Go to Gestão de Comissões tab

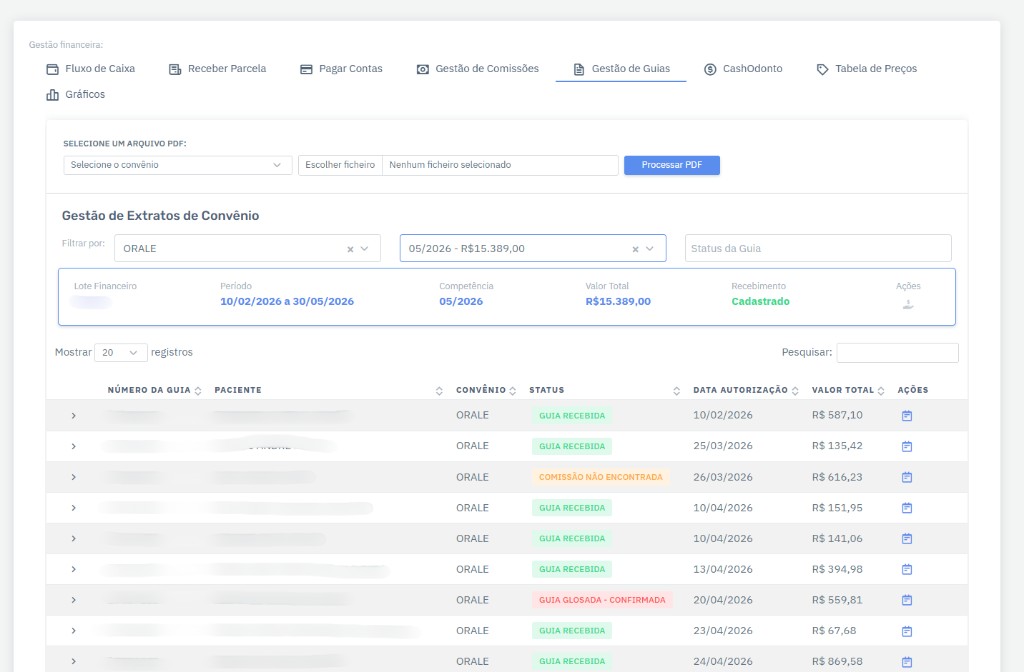[x=478, y=69]
